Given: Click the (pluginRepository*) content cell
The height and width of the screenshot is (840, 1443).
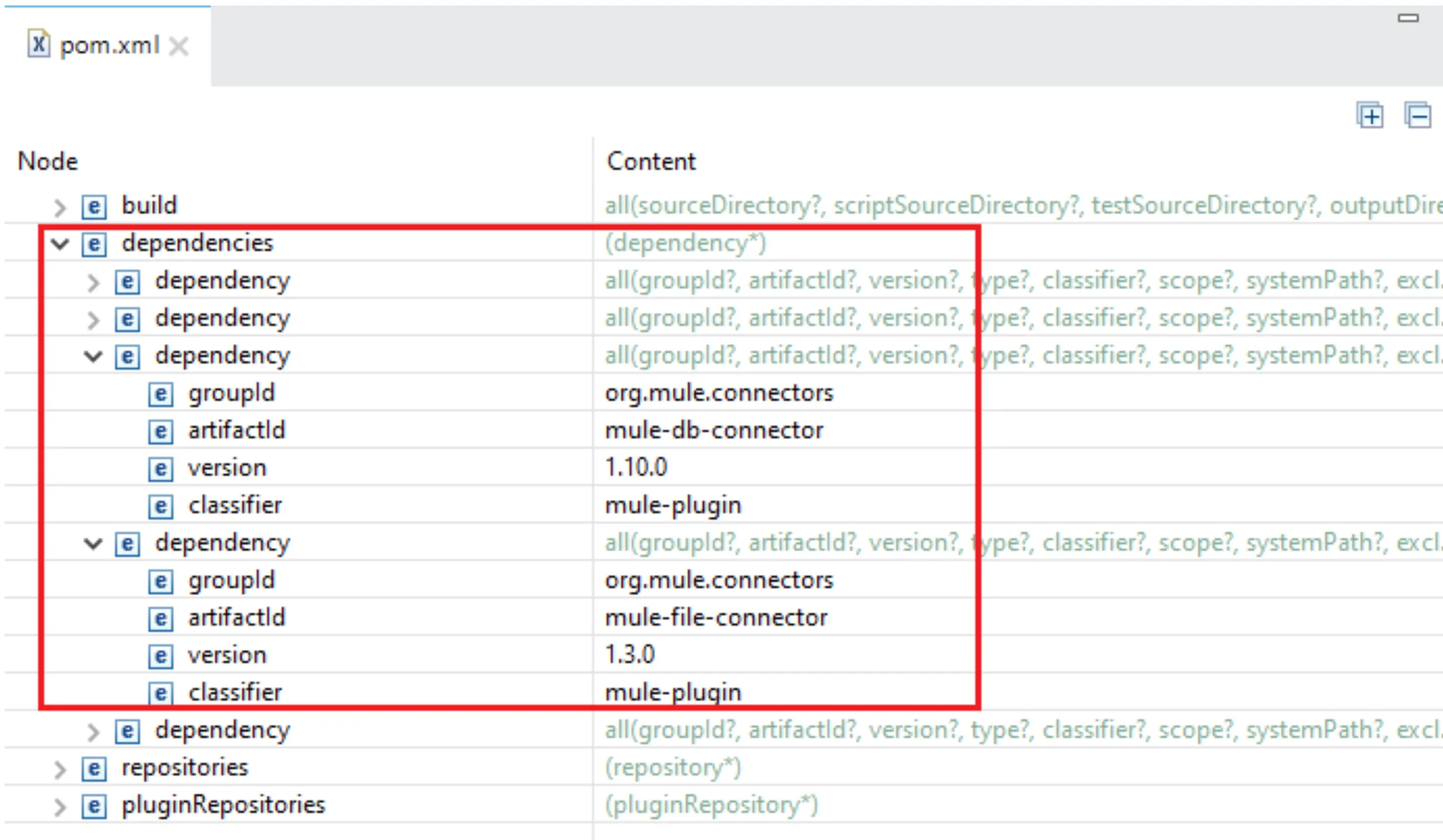Looking at the screenshot, I should [711, 806].
